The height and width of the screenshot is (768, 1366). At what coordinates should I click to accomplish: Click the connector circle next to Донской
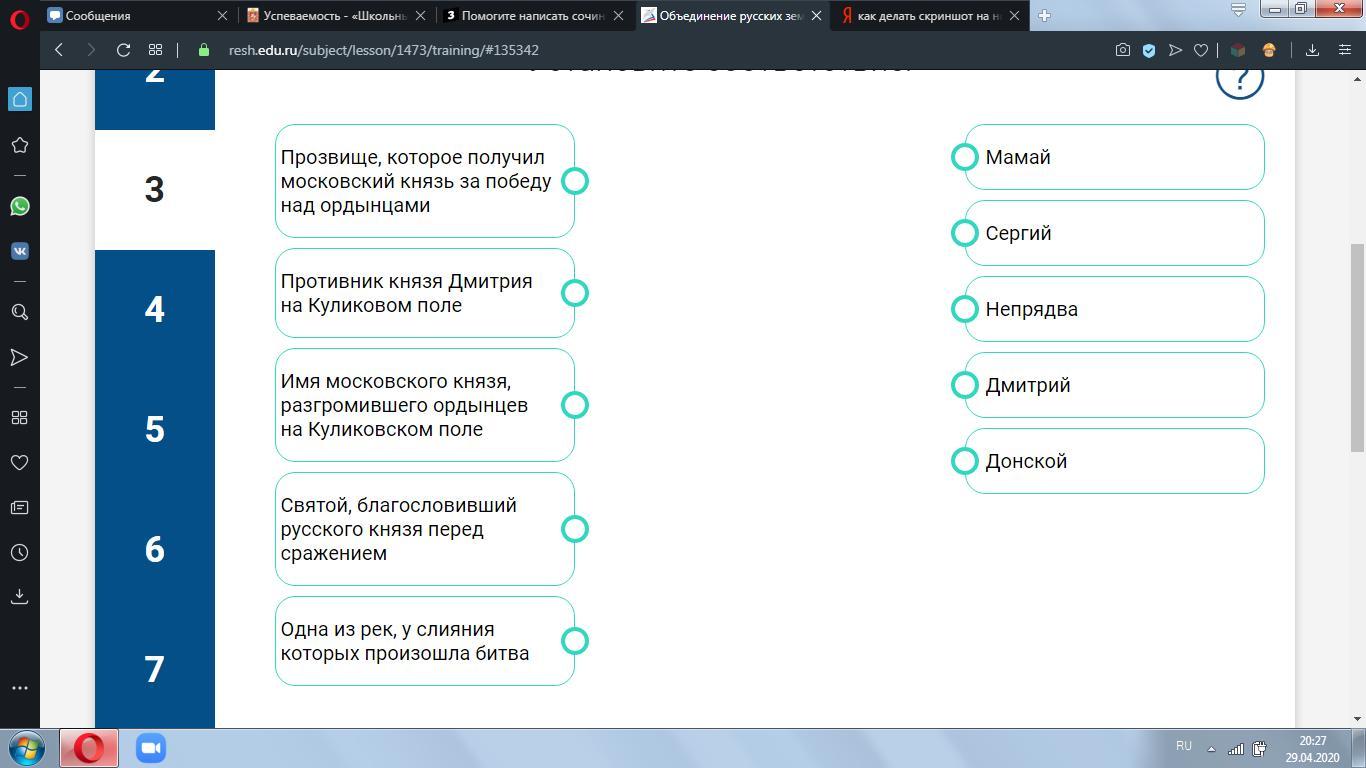tap(964, 461)
